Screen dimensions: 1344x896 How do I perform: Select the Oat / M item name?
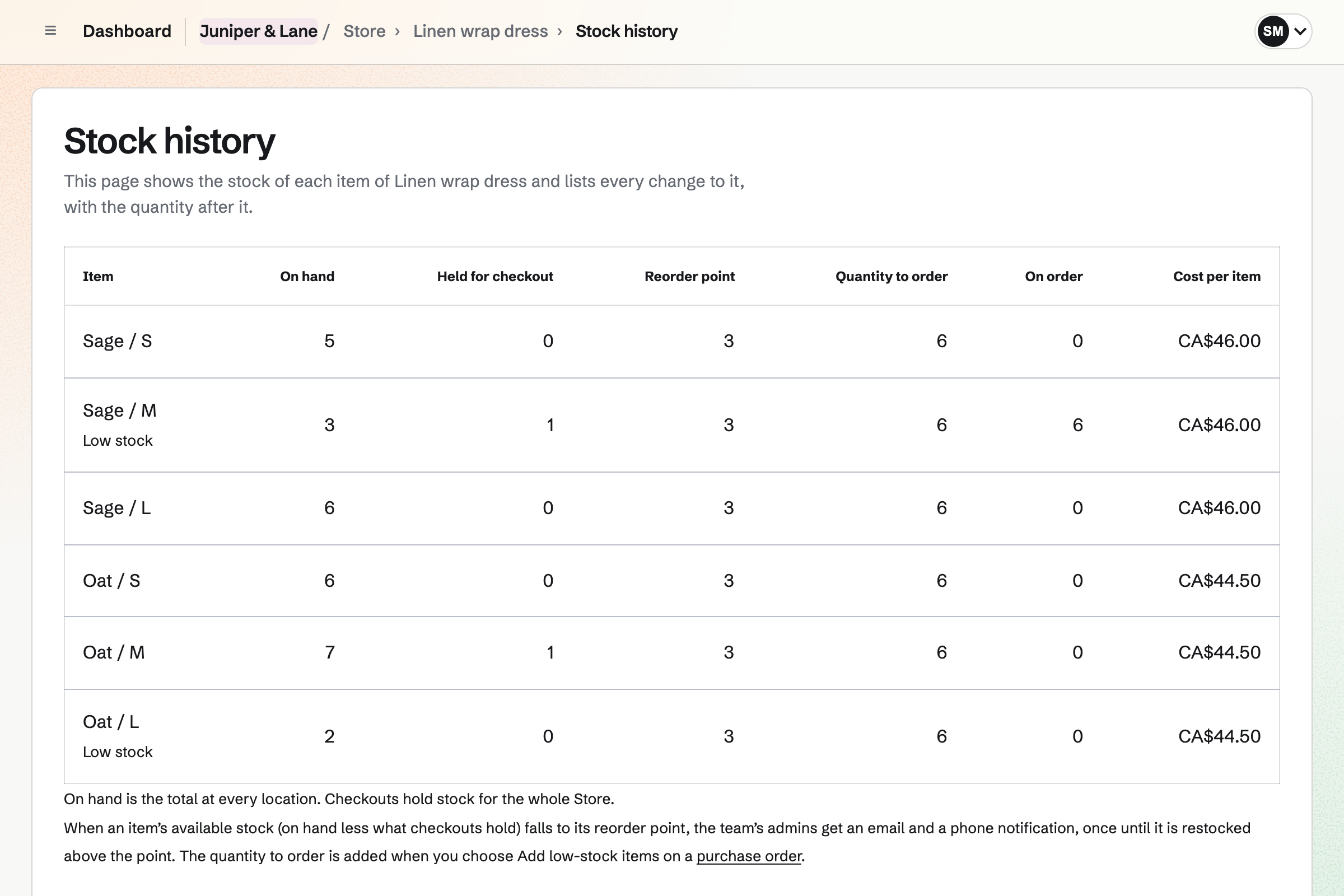(114, 652)
